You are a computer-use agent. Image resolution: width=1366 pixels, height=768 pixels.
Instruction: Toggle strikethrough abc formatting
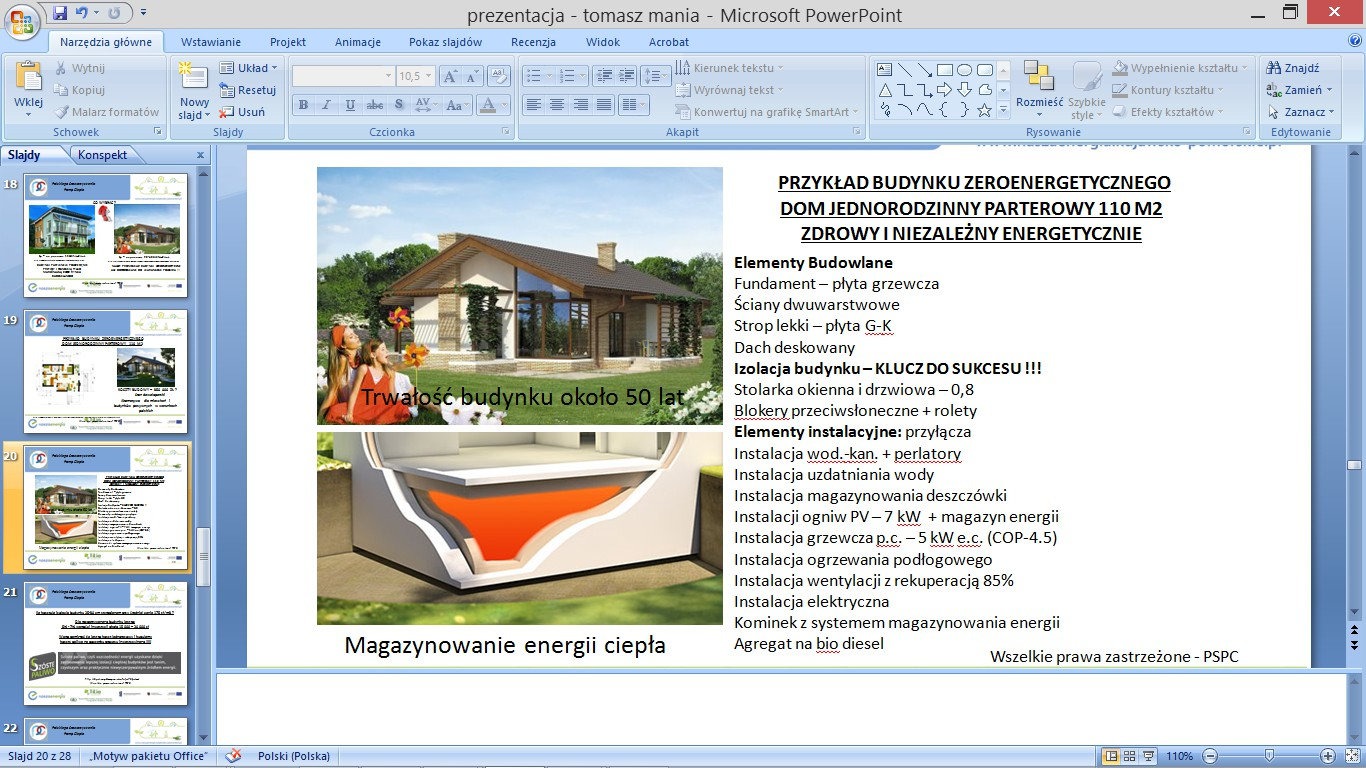click(x=375, y=105)
